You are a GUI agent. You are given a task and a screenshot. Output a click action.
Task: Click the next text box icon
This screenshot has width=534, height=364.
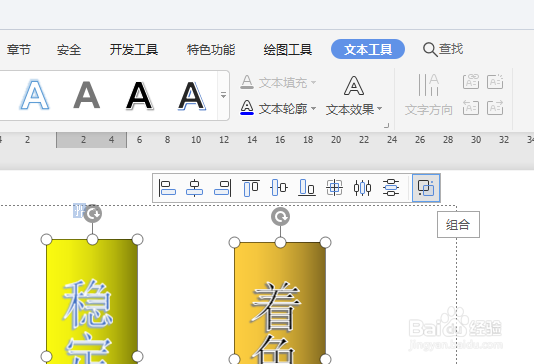[495, 108]
